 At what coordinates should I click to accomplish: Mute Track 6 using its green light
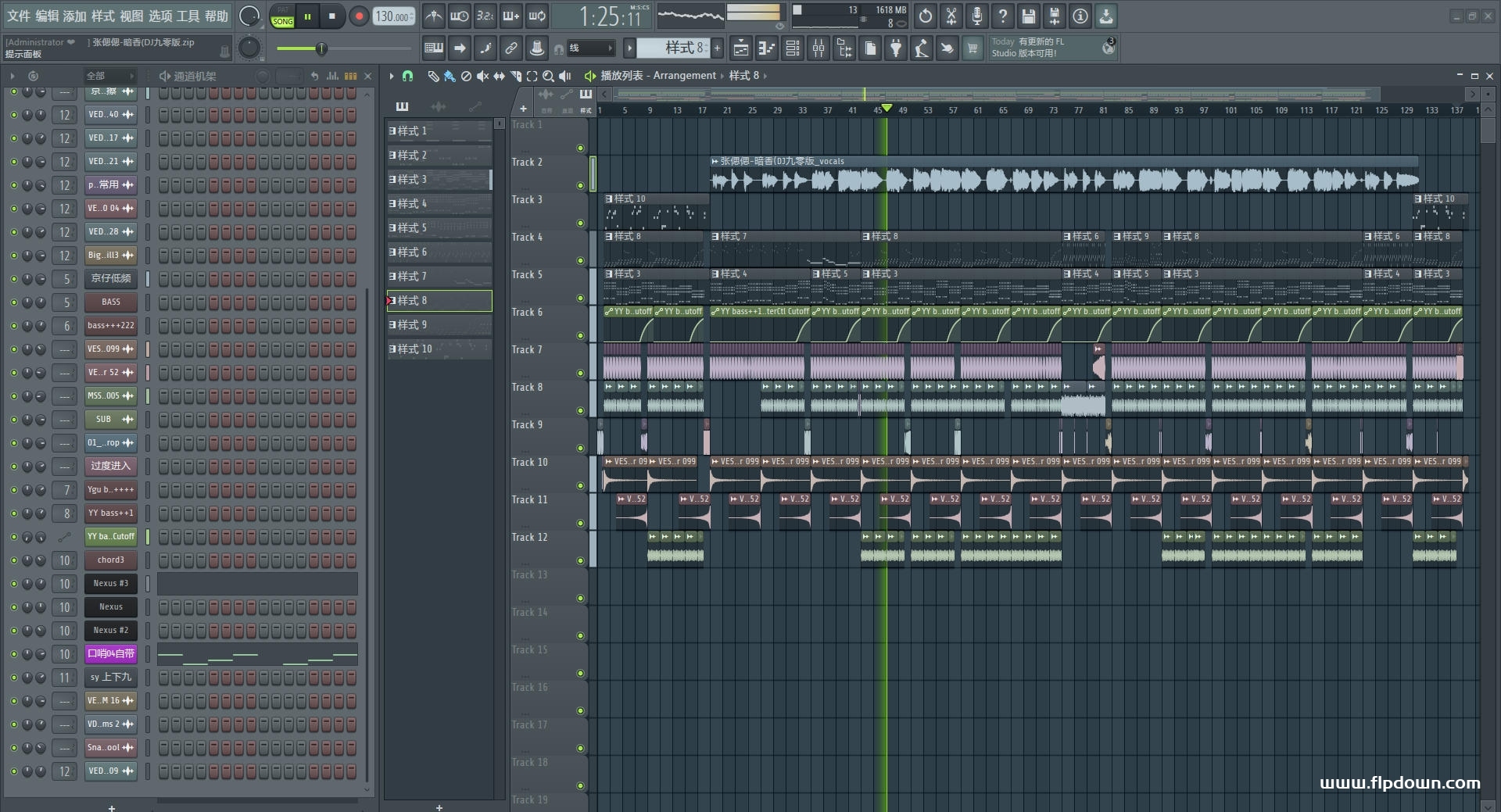coord(580,336)
